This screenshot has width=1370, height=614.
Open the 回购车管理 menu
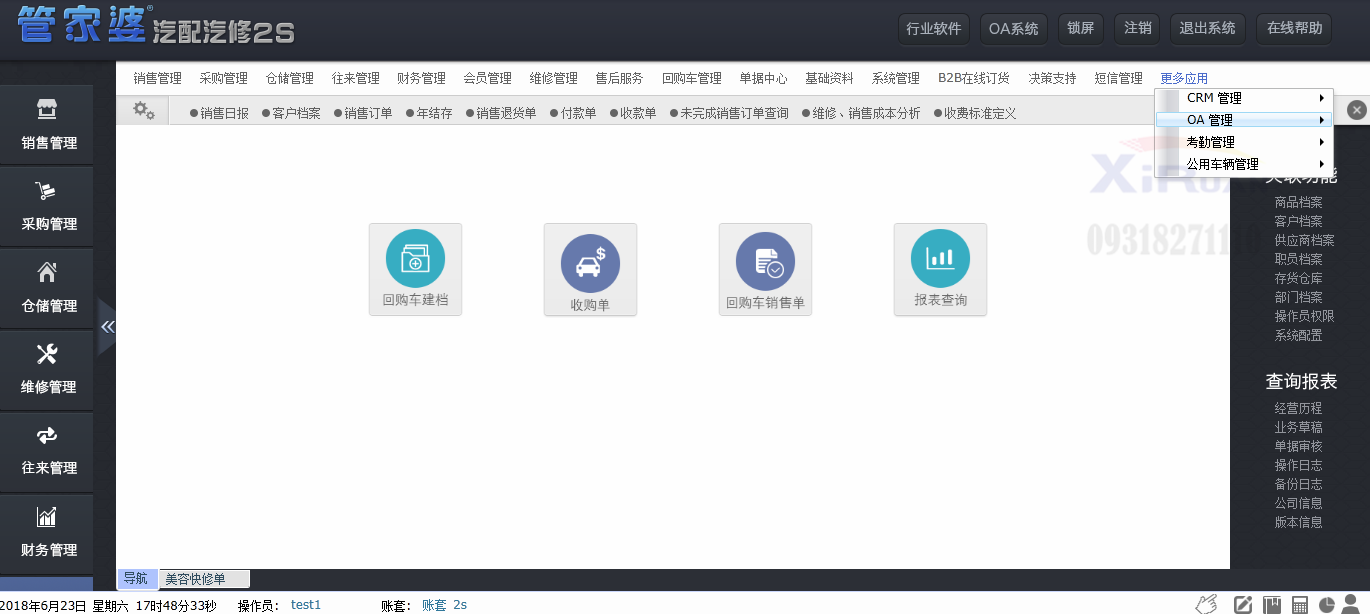tap(691, 78)
